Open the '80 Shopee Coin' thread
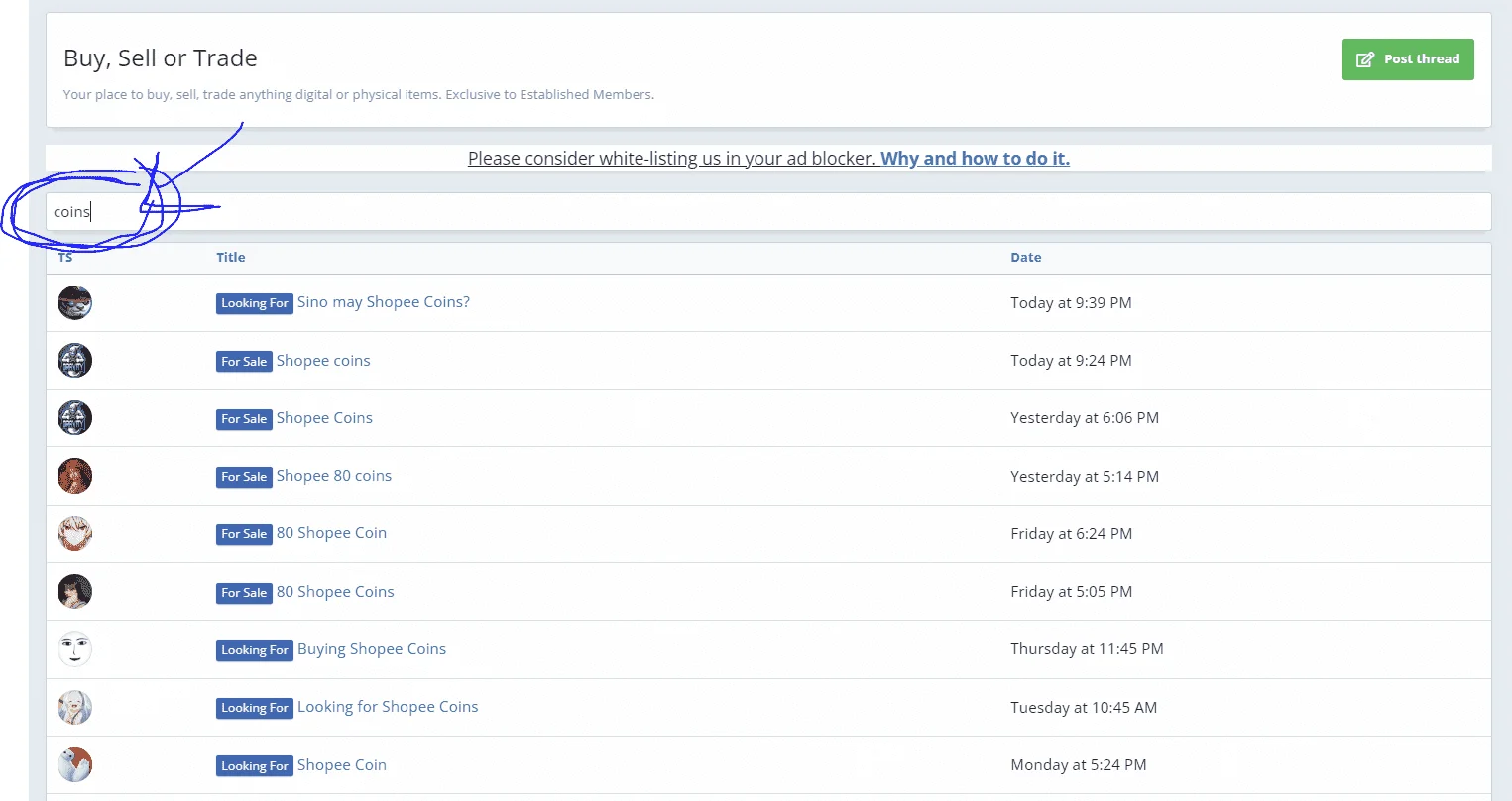 [x=331, y=533]
